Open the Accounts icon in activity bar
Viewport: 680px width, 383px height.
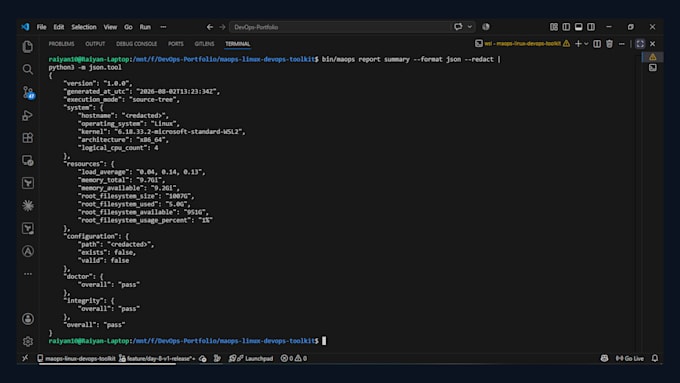click(x=28, y=319)
